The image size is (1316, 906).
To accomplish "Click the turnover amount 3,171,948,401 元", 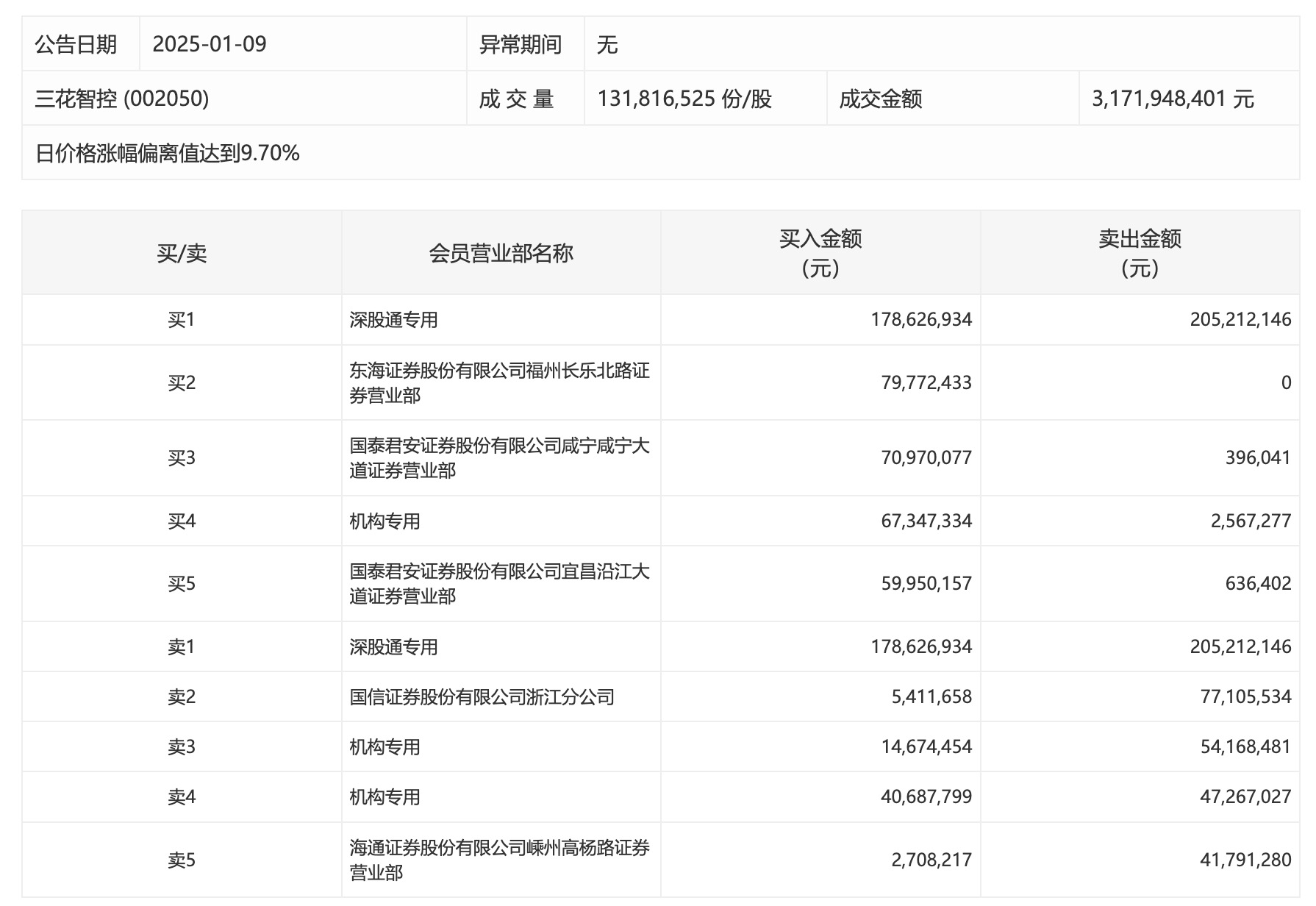I will tap(1173, 99).
